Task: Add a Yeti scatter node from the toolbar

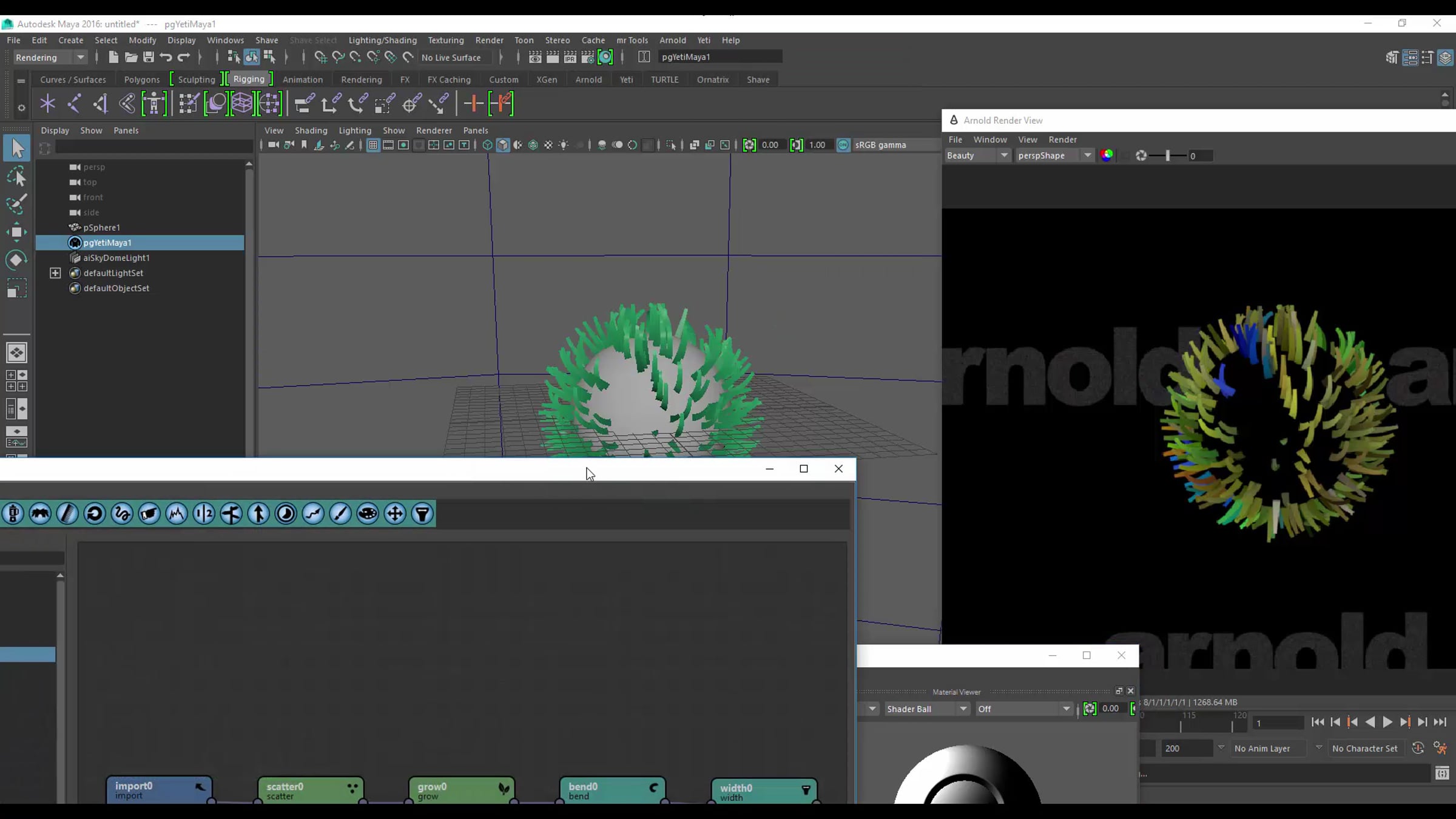Action: point(367,514)
